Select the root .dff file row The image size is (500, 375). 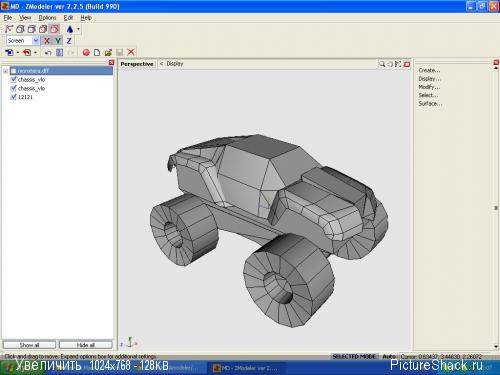pos(62,71)
